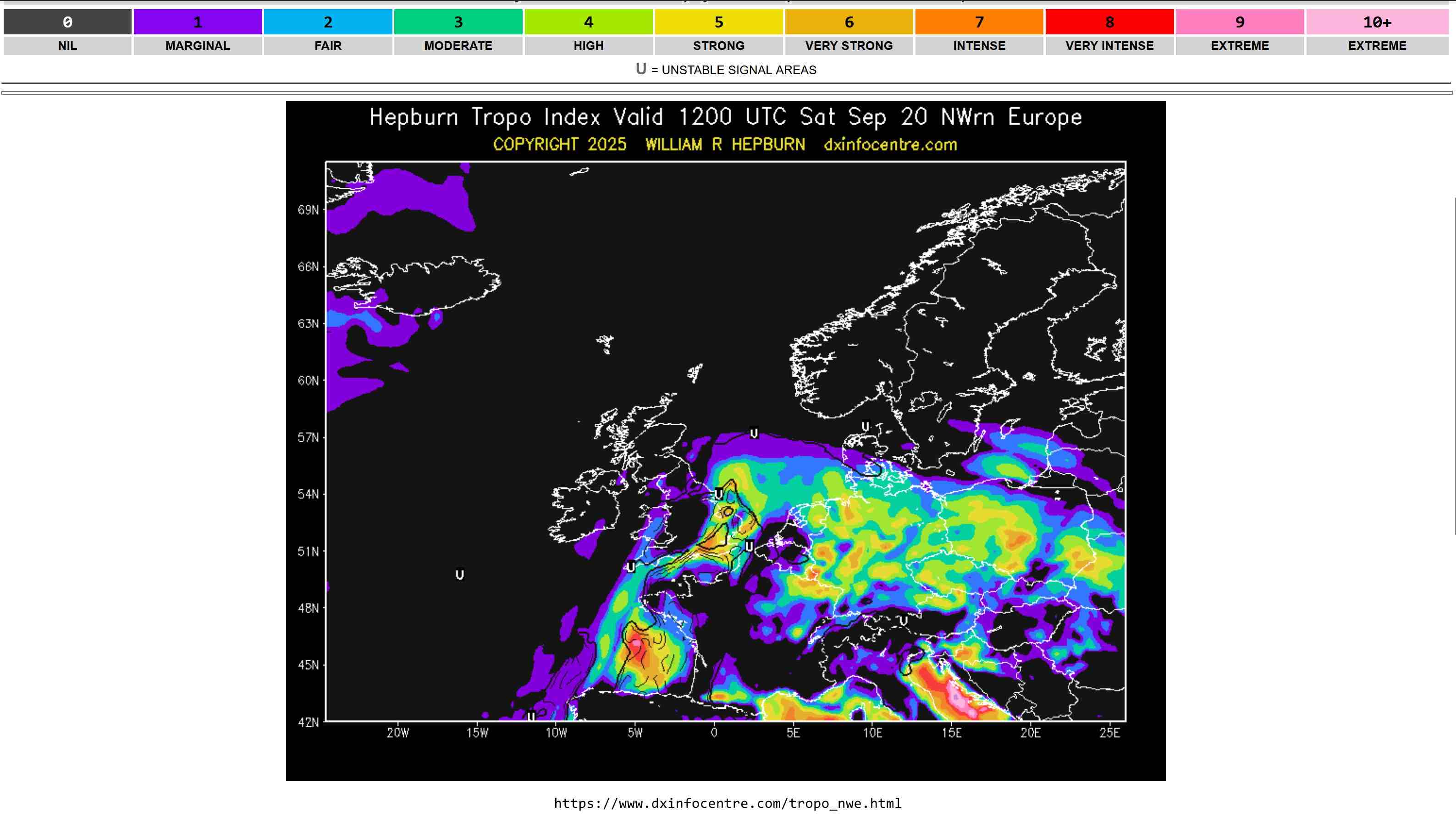
Task: Click the MODERATE legend label
Action: tap(458, 46)
